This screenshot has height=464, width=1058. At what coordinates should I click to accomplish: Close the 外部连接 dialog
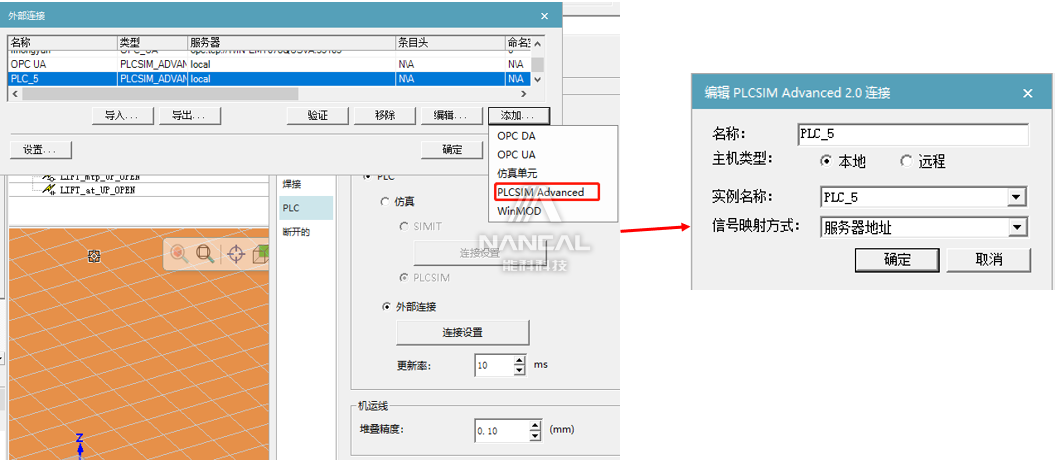point(545,16)
